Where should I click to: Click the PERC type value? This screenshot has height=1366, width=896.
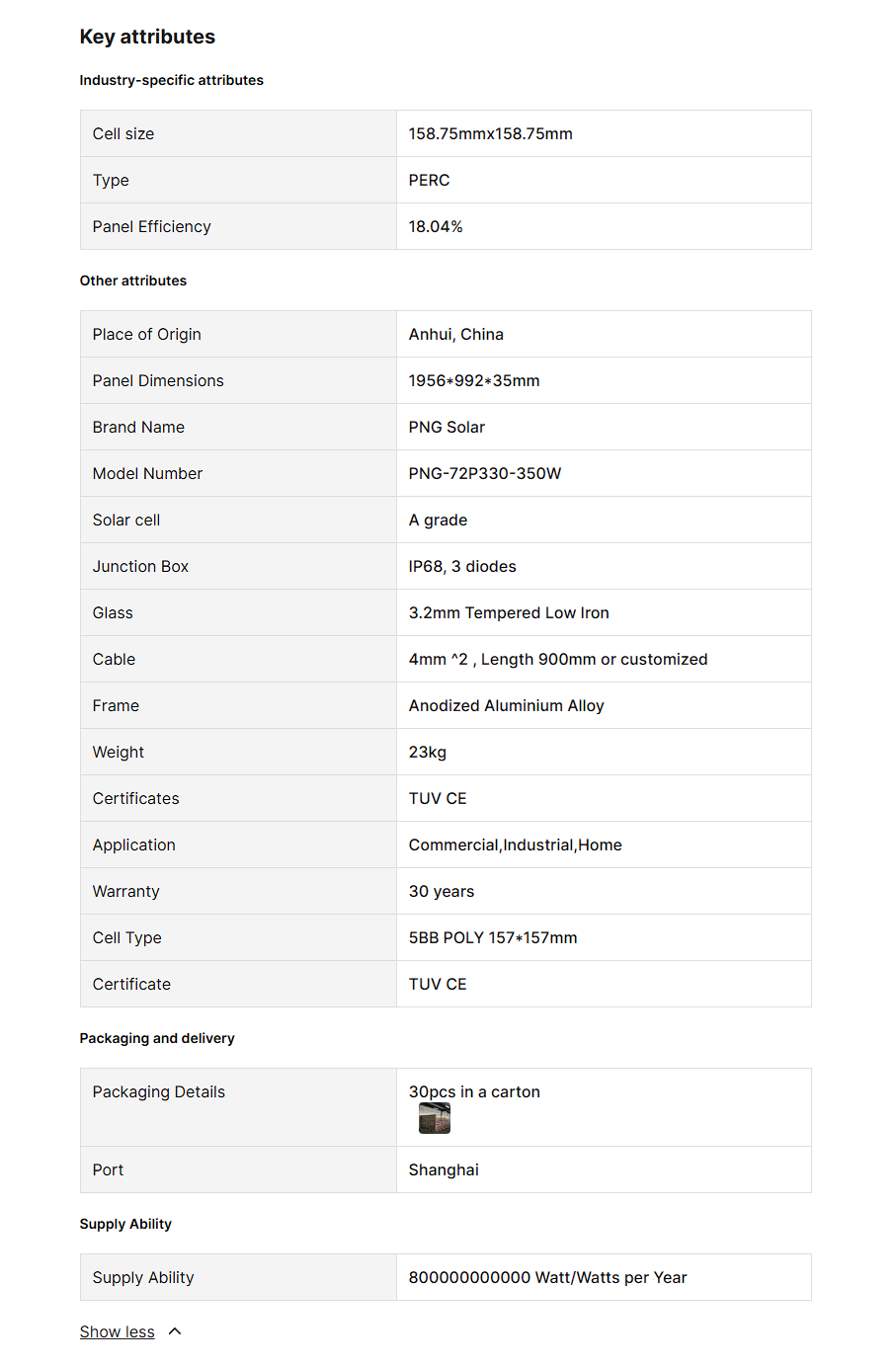(429, 180)
